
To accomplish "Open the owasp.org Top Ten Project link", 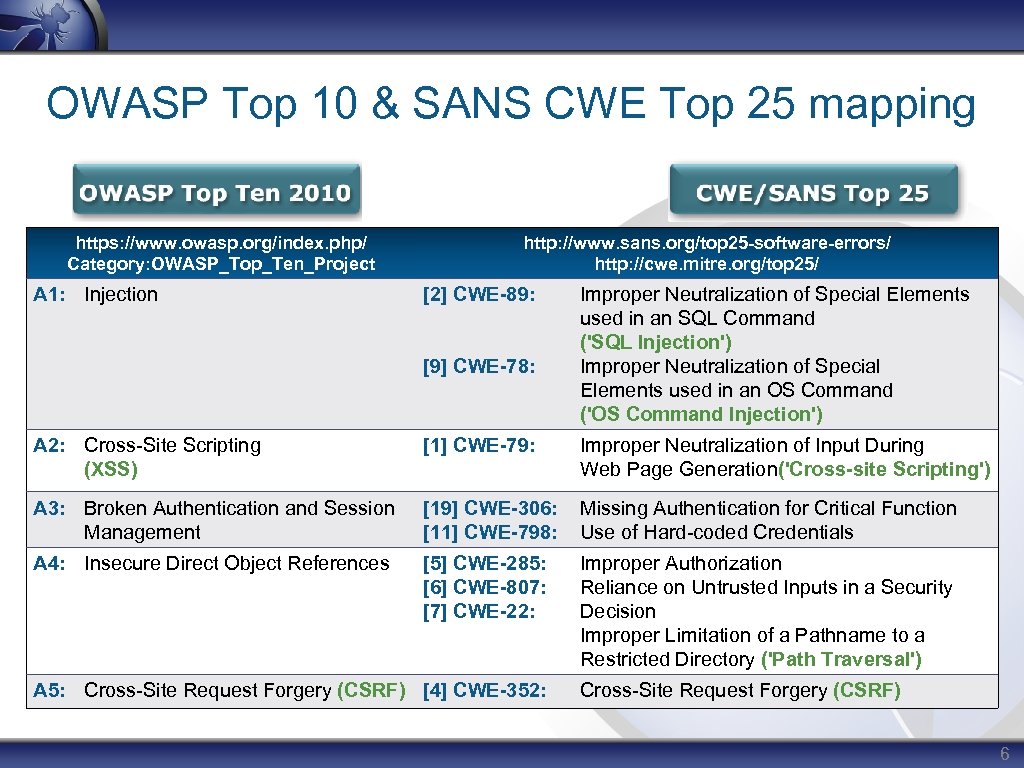I will click(221, 253).
